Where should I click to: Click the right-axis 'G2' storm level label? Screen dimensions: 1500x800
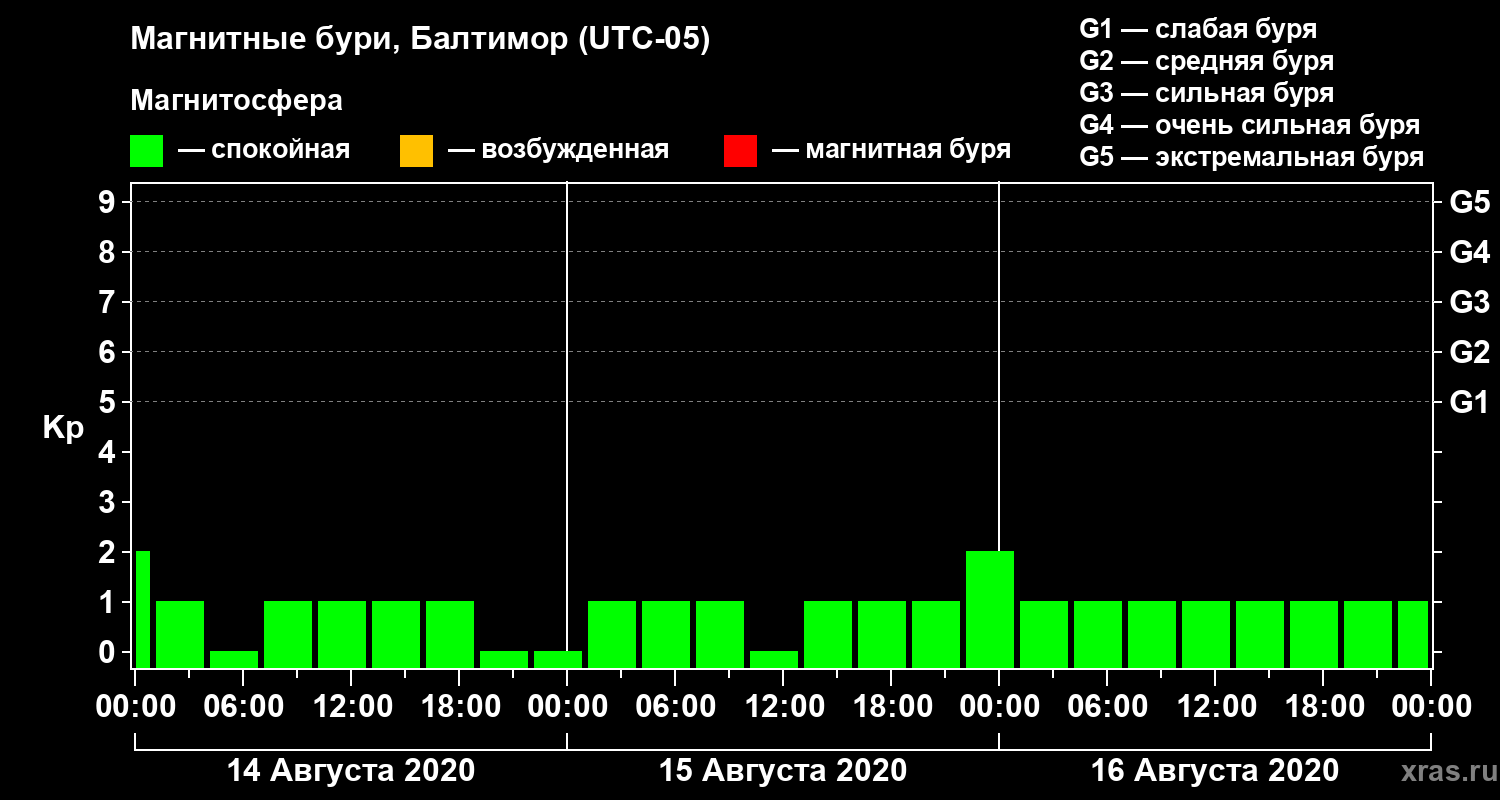click(1470, 352)
